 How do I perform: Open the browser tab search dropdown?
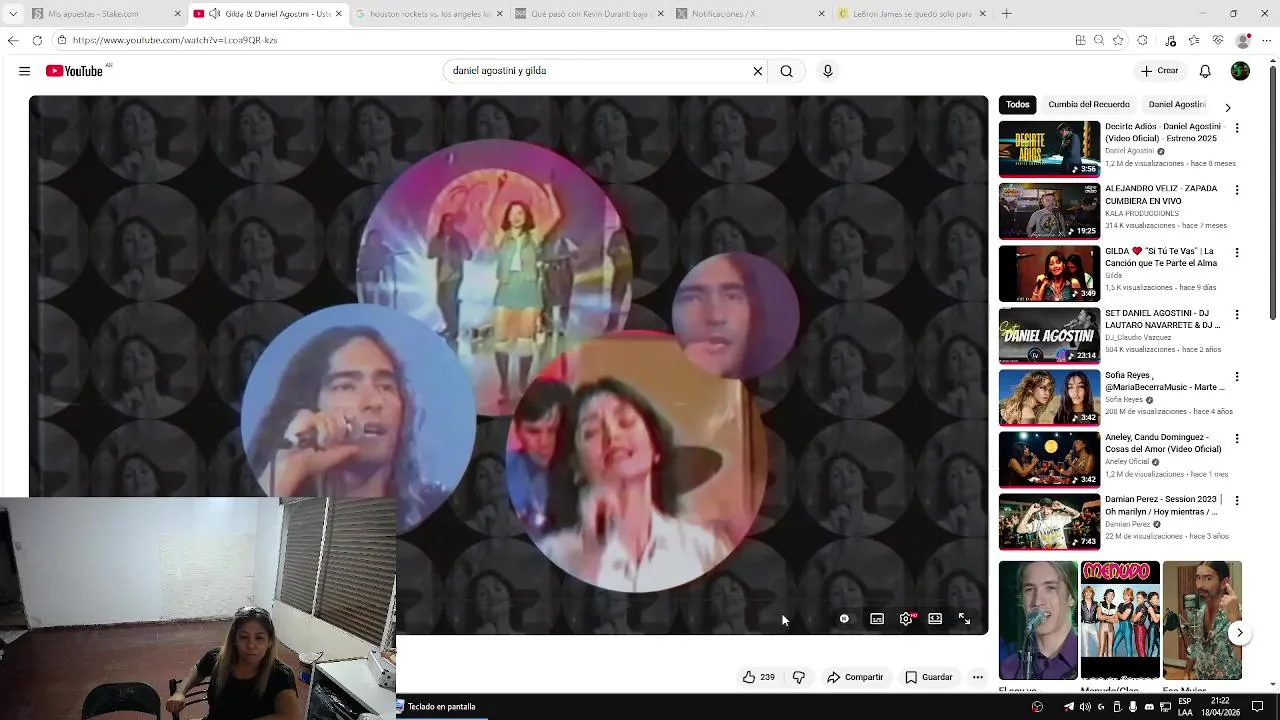pyautogui.click(x=12, y=14)
